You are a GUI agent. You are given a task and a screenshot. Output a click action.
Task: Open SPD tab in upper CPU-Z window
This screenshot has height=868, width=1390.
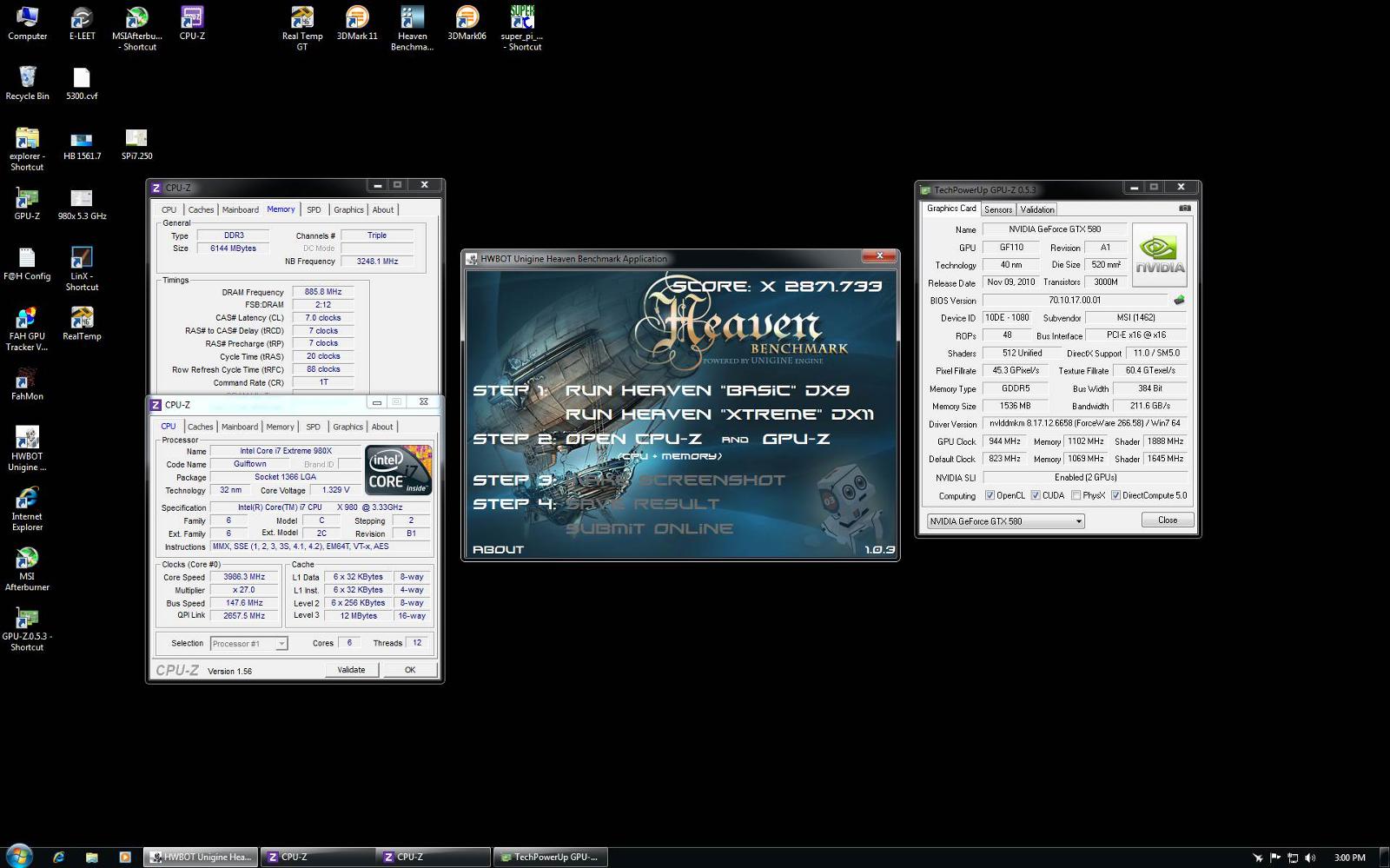(x=314, y=209)
